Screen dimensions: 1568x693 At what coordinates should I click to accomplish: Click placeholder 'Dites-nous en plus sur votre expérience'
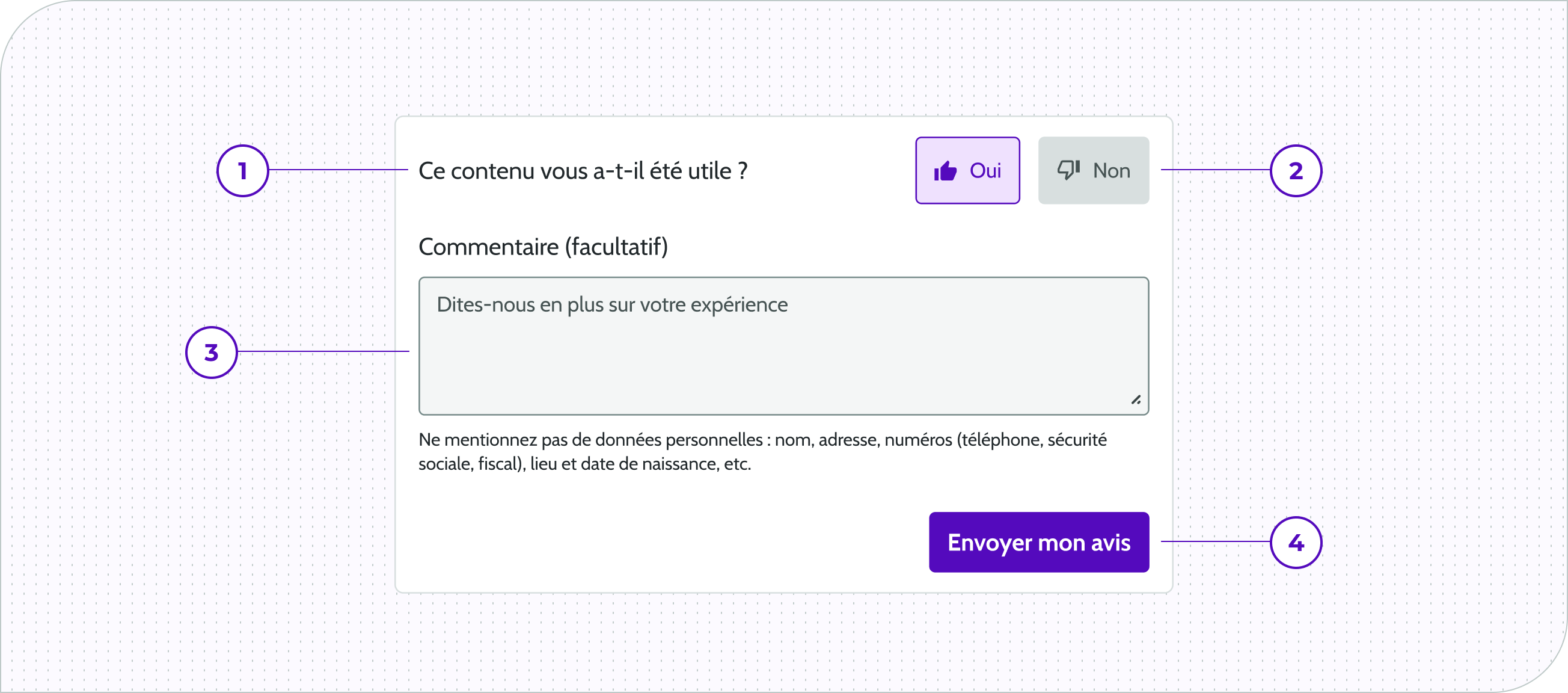pyautogui.click(x=611, y=304)
